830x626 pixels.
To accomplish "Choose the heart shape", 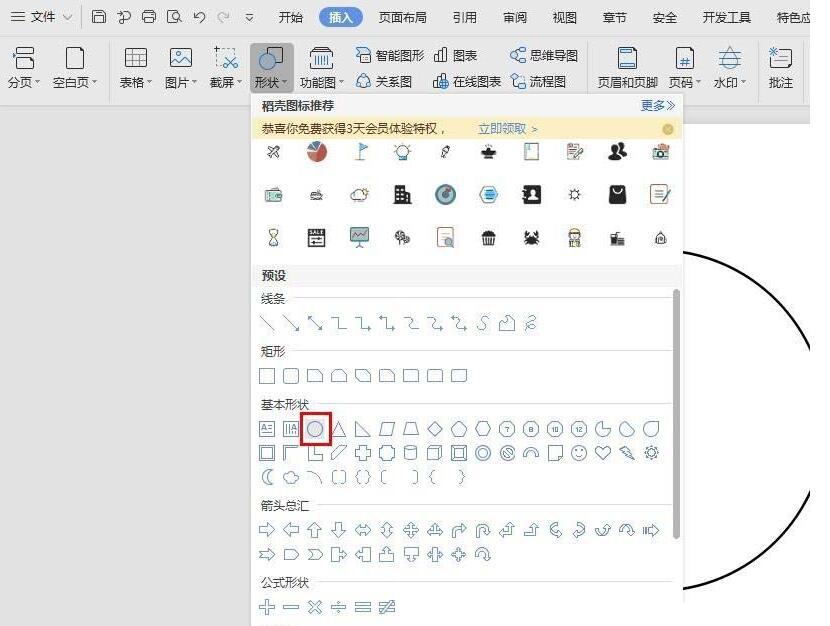I will (x=602, y=453).
